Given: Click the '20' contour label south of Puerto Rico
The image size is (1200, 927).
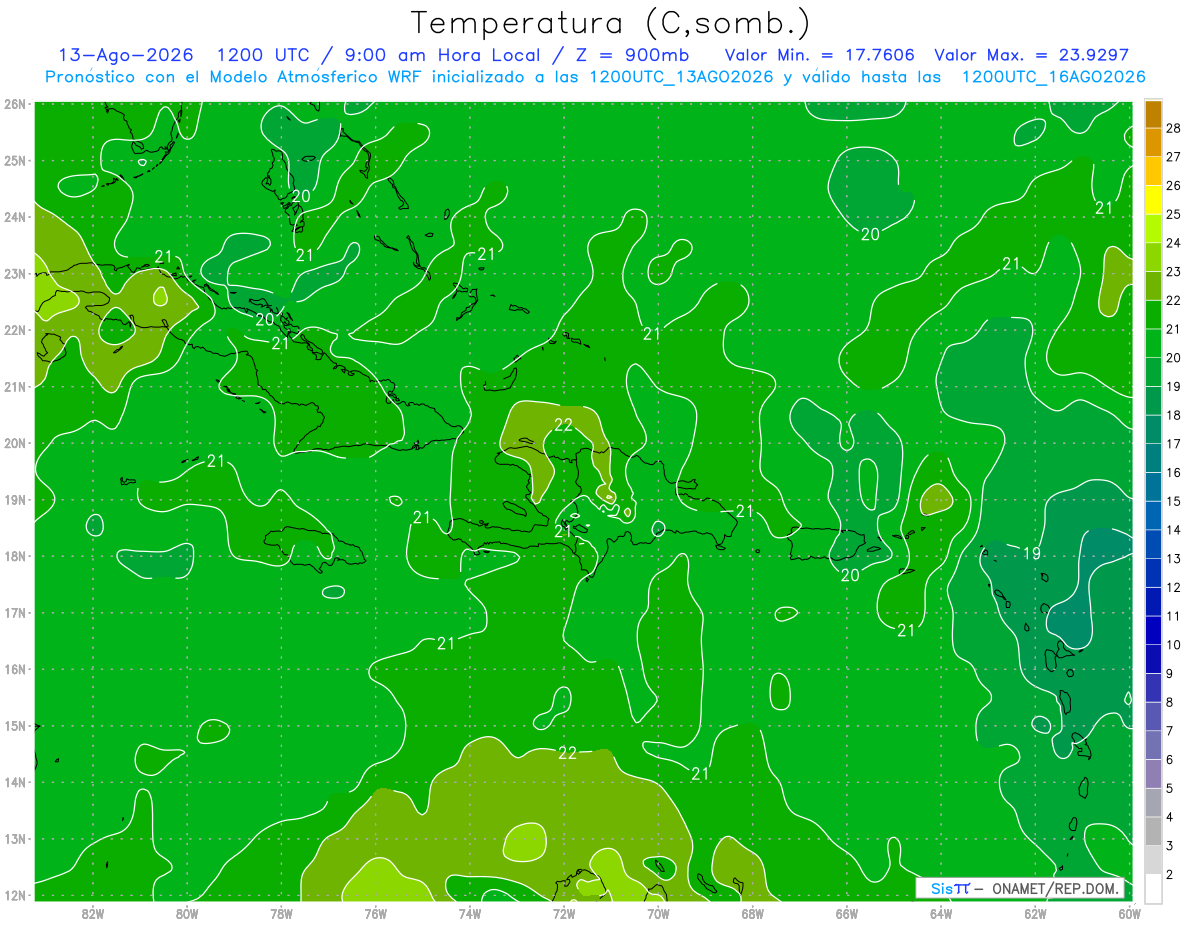Looking at the screenshot, I should point(850,575).
